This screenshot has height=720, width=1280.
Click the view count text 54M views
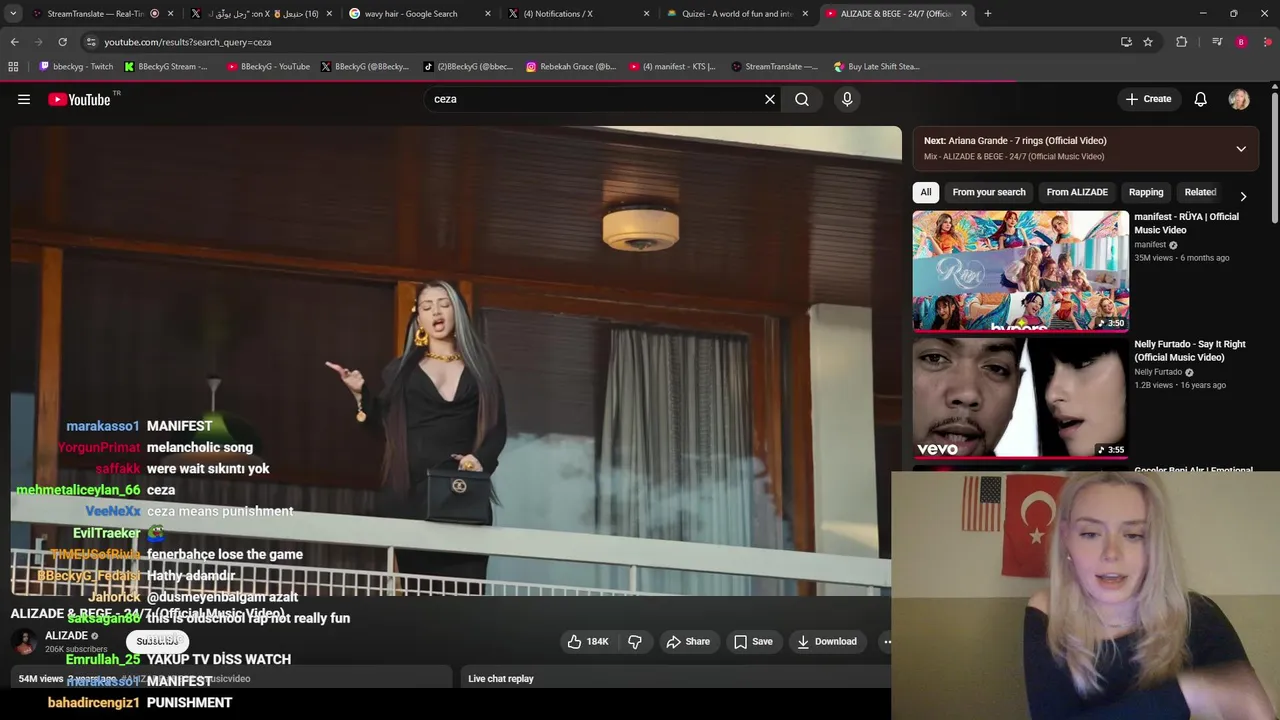tap(41, 679)
